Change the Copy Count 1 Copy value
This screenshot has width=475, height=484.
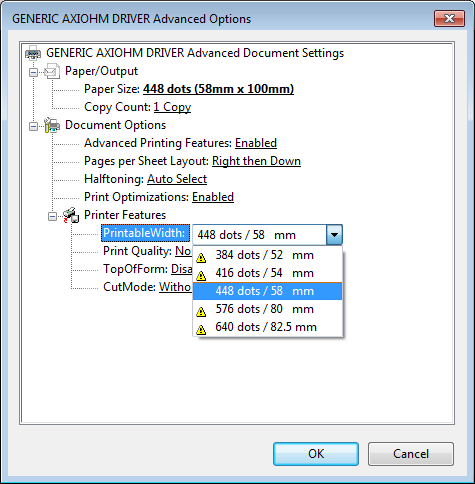click(x=172, y=107)
